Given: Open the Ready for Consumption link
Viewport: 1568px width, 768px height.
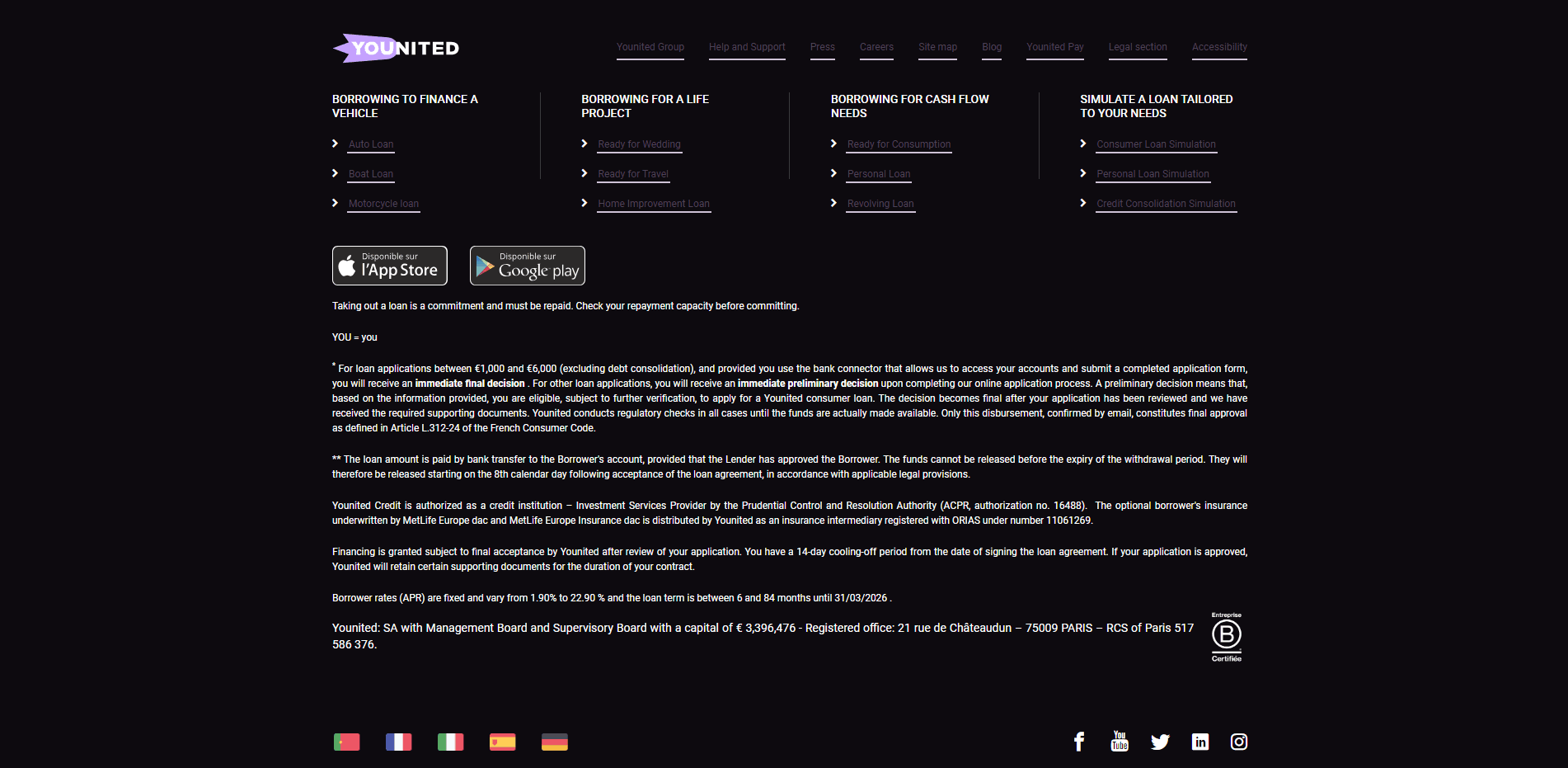Looking at the screenshot, I should pos(899,144).
